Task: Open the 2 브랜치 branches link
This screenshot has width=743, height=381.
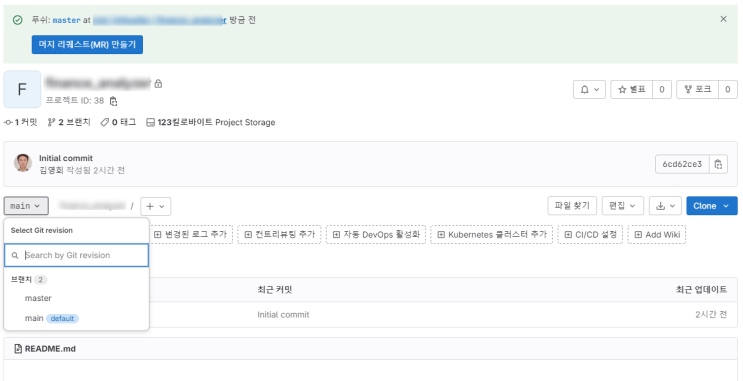Action: [x=69, y=122]
